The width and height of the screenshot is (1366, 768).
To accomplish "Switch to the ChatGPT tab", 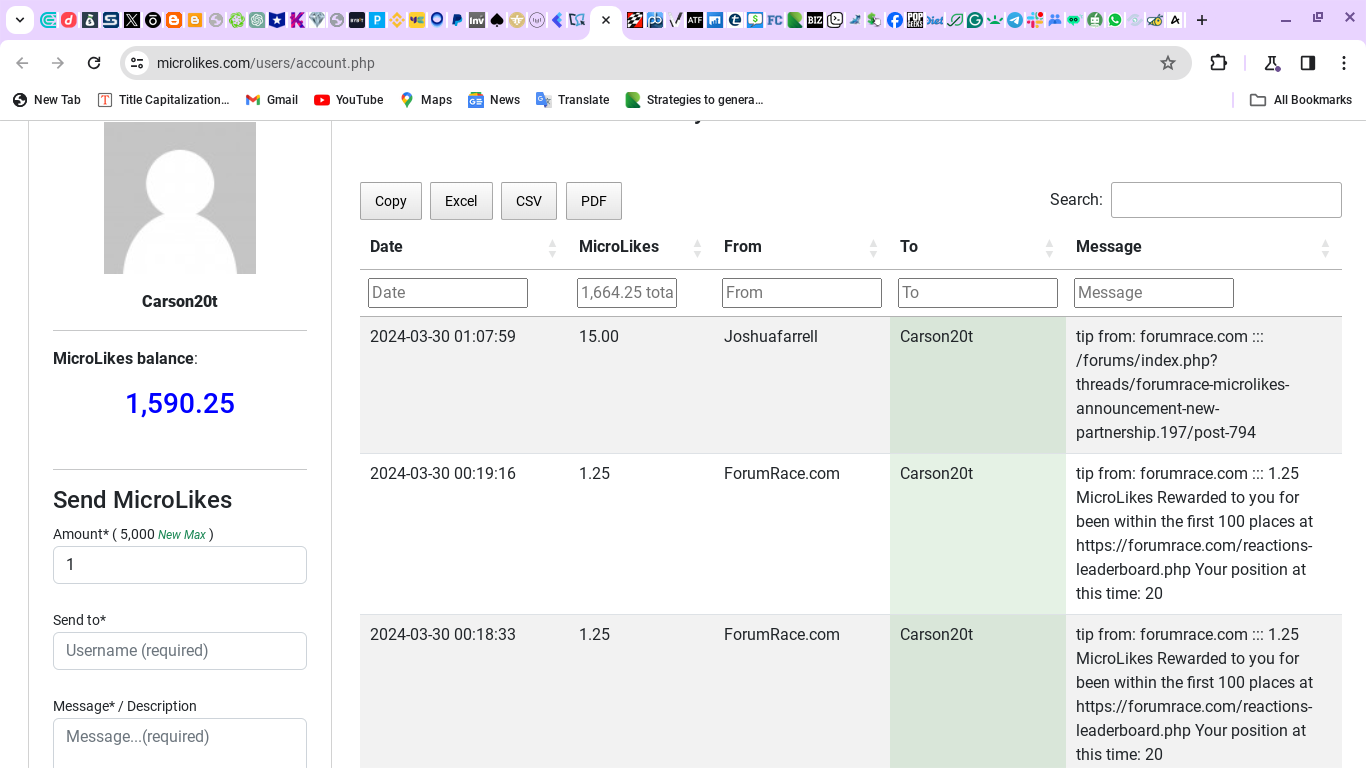I will click(x=257, y=20).
